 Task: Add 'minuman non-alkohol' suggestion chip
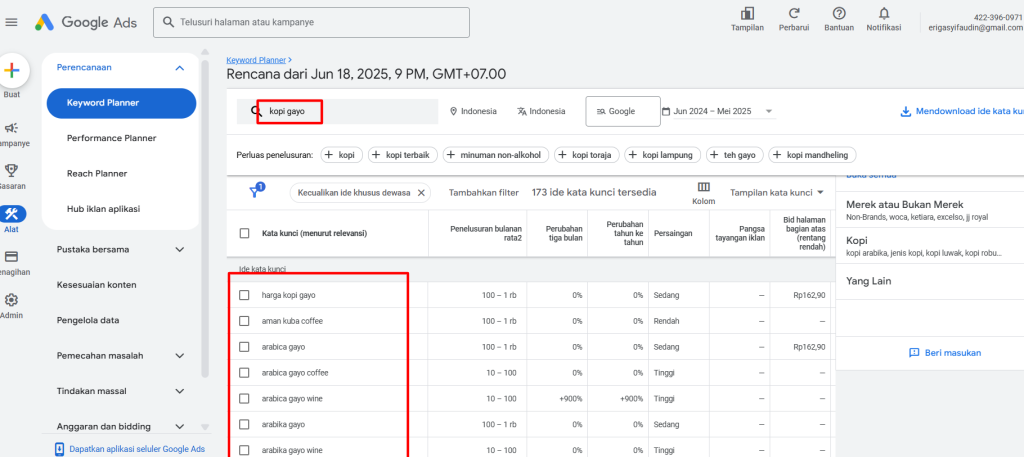[496, 155]
